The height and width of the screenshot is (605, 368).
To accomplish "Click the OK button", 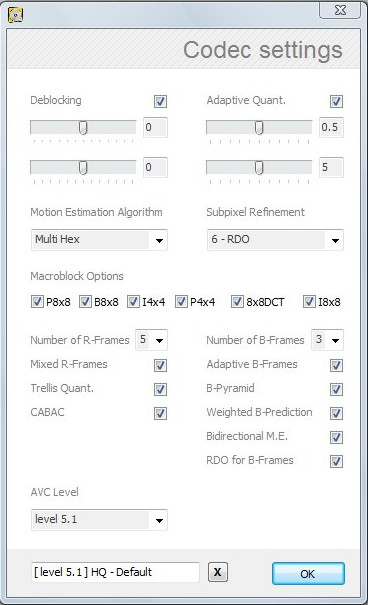I will click(308, 574).
